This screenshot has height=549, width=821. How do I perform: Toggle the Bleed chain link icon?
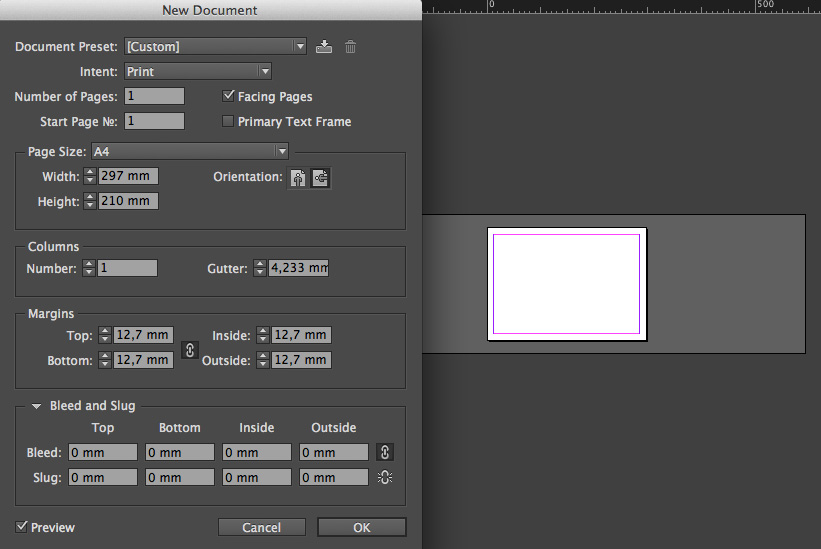tap(385, 452)
